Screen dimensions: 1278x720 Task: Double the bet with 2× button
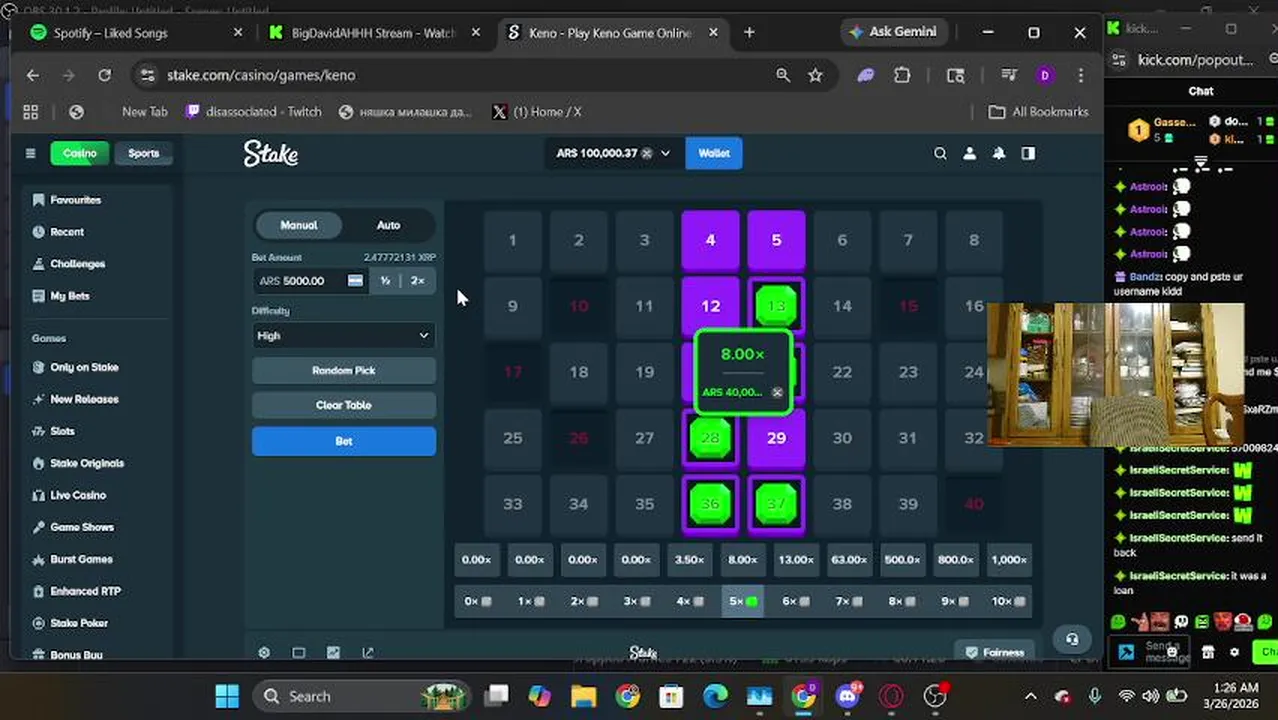(418, 281)
